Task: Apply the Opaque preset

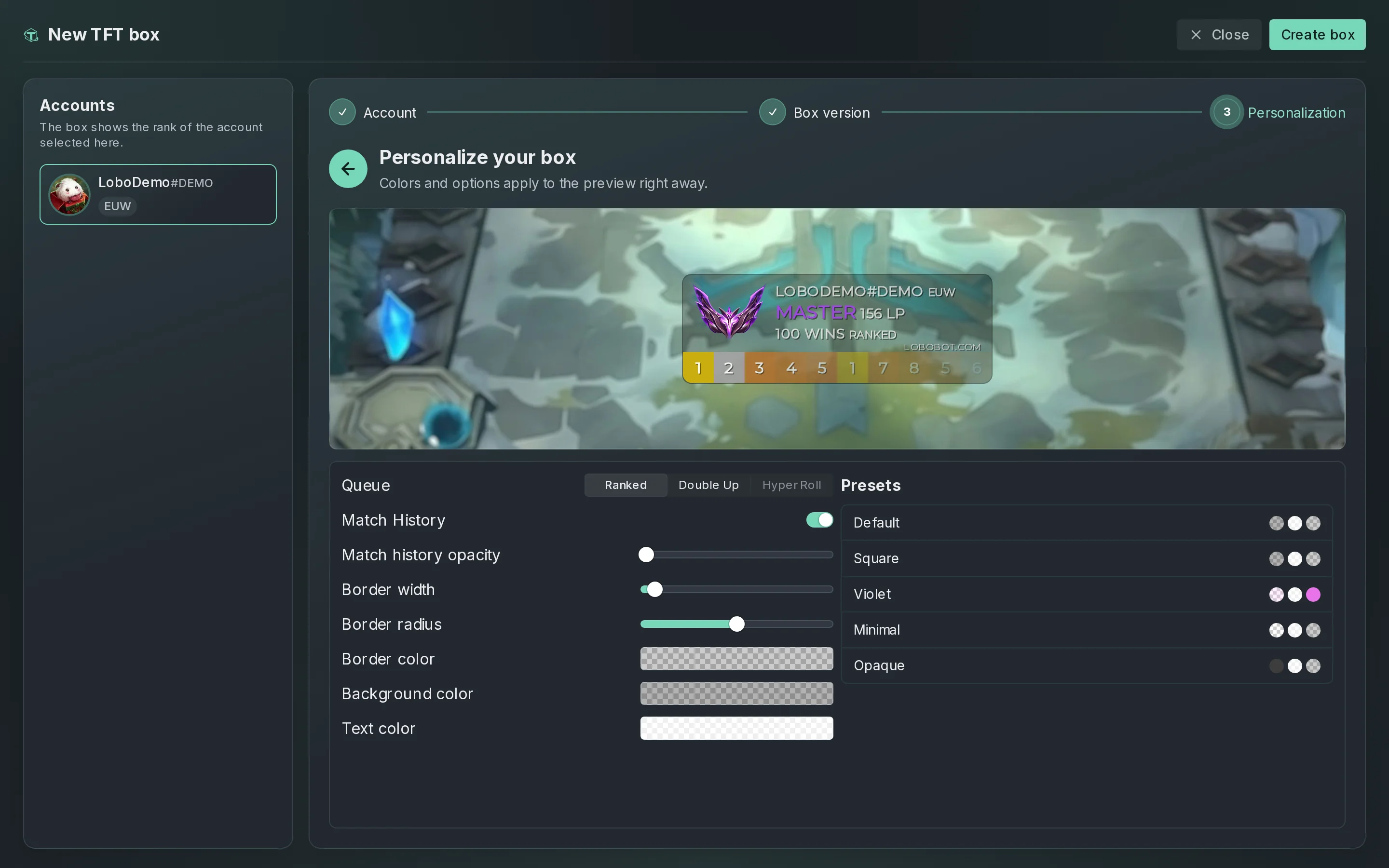Action: click(1087, 665)
